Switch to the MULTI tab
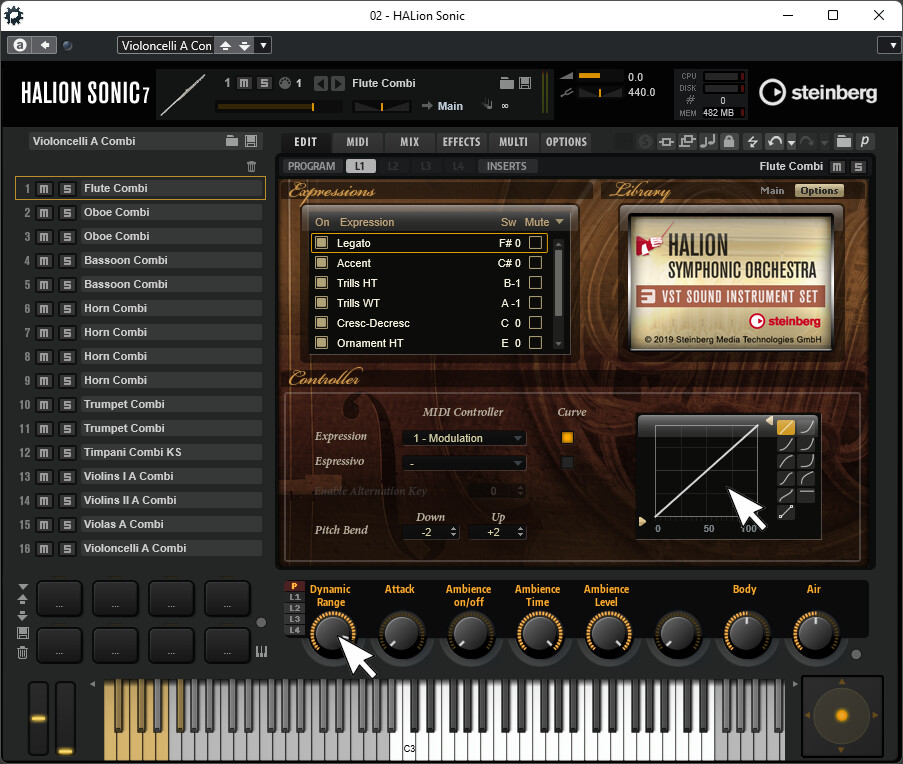This screenshot has height=764, width=903. [x=513, y=142]
